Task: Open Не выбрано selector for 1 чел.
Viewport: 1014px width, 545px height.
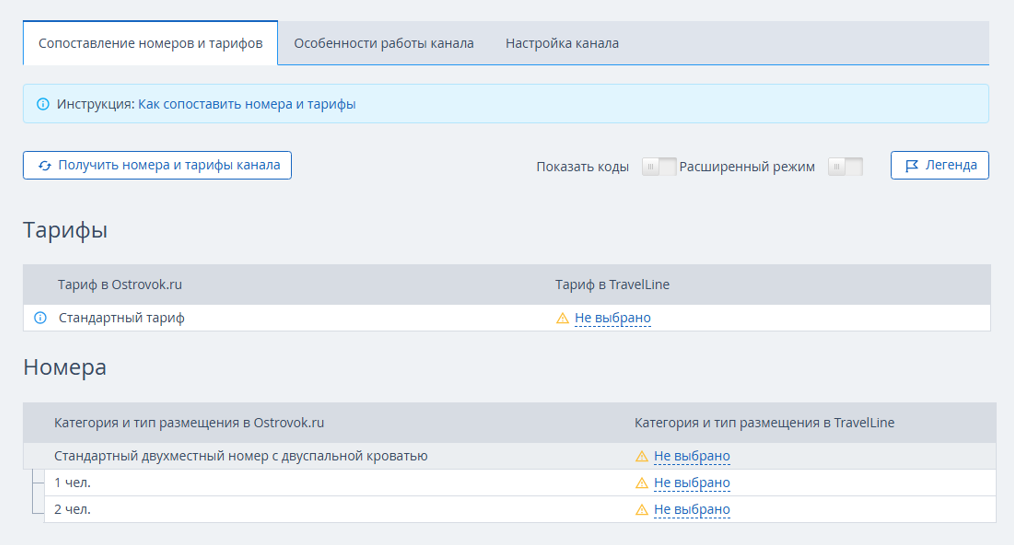Action: [x=692, y=483]
